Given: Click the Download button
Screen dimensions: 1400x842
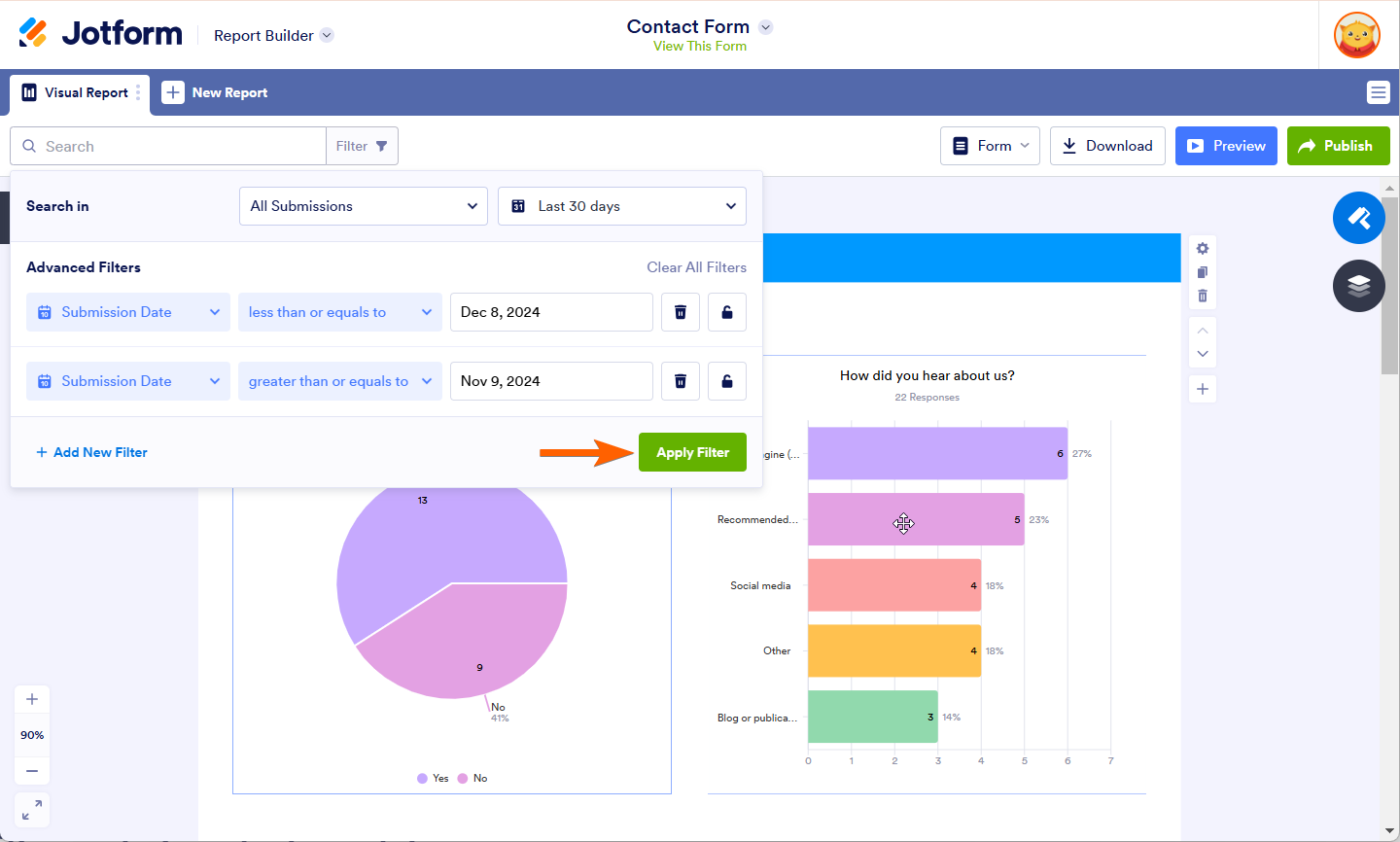Looking at the screenshot, I should coord(1107,146).
